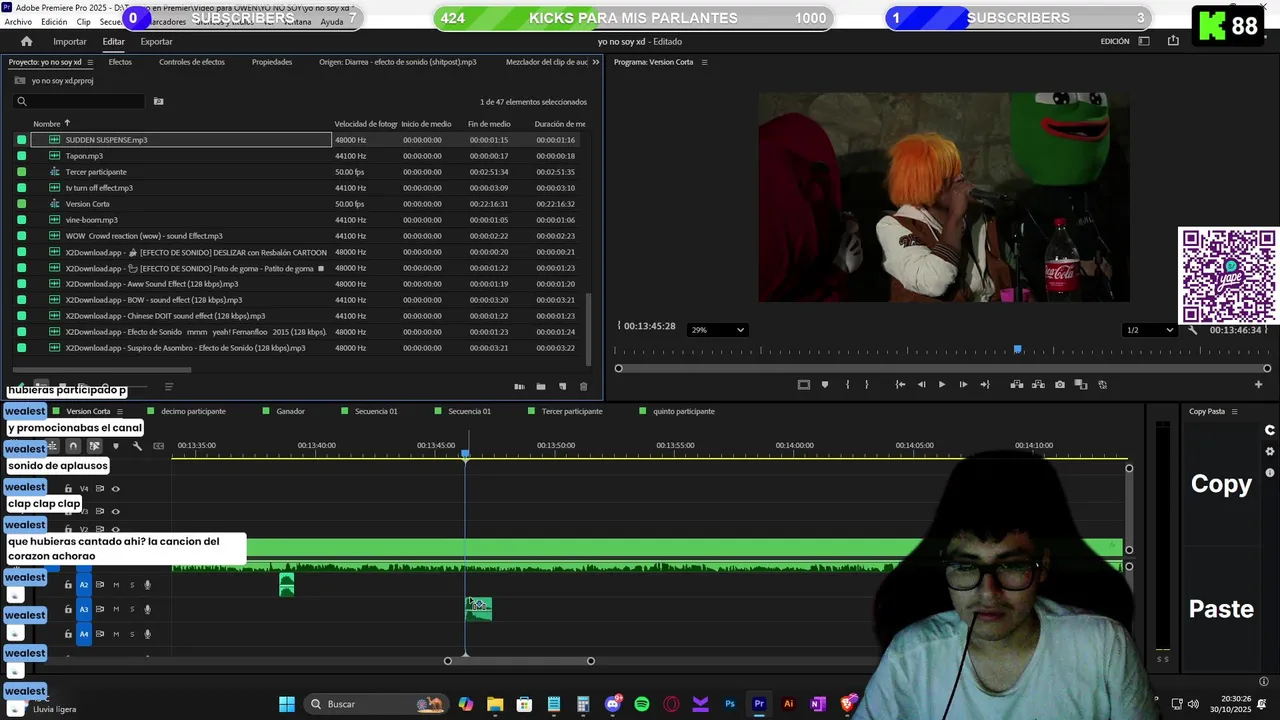Open the zoom level 29% dropdown
Screen dimensions: 1280x720
click(x=717, y=330)
